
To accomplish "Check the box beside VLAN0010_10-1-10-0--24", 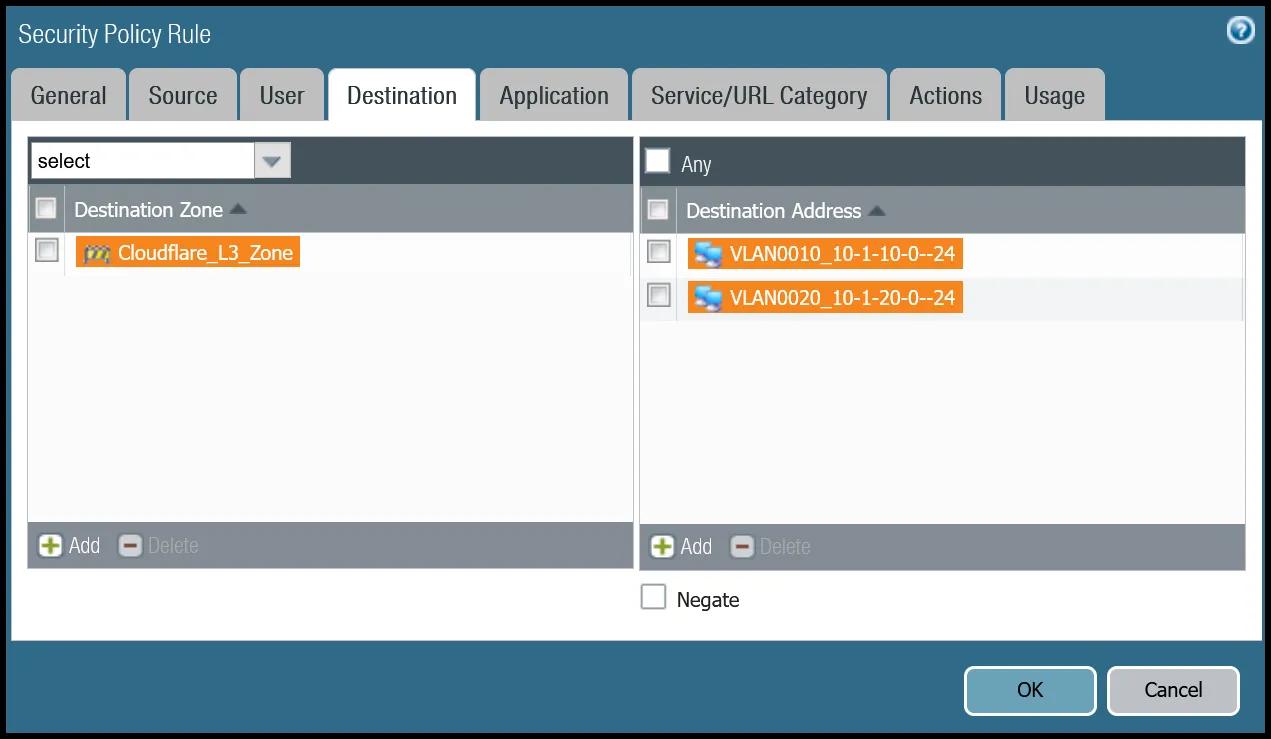I will pos(658,252).
